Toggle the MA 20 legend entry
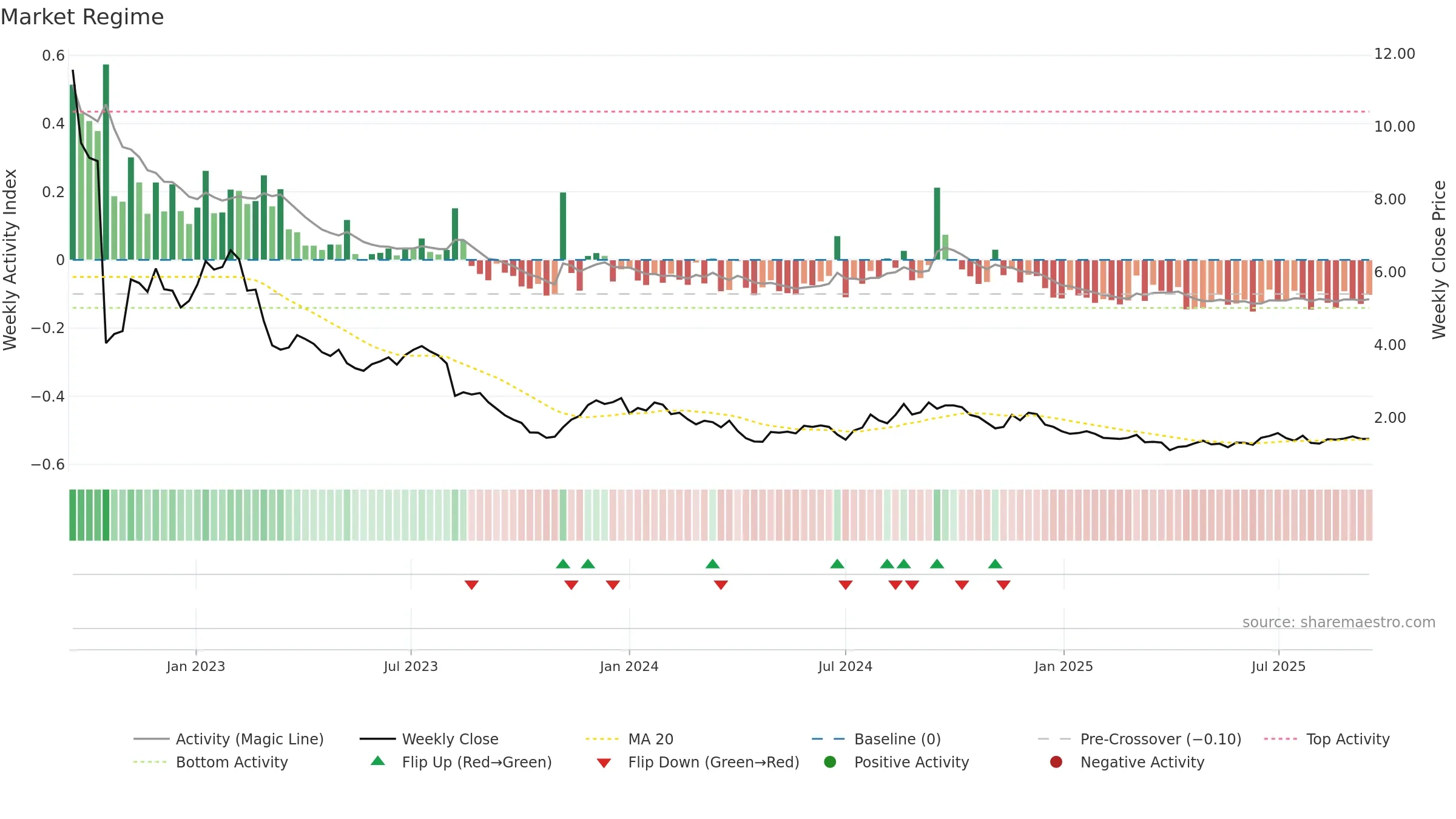The image size is (1456, 819). point(629,739)
